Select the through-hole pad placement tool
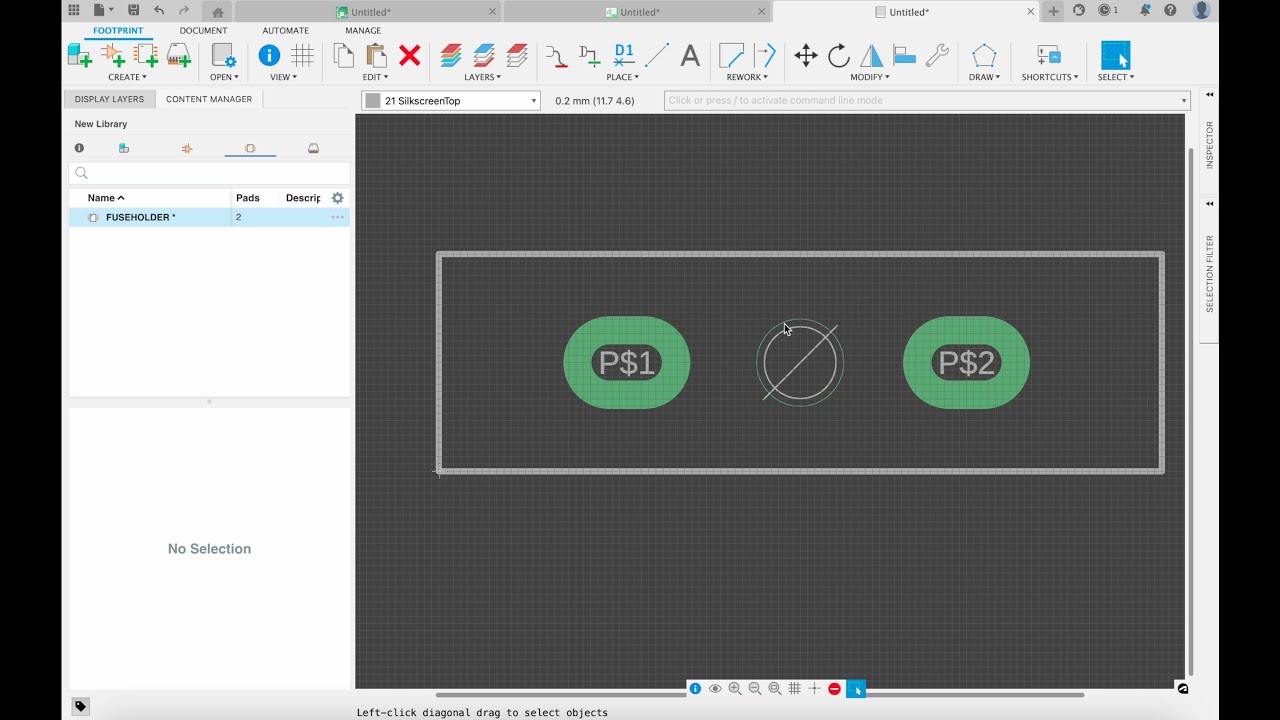Image resolution: width=1280 pixels, height=720 pixels. pyautogui.click(x=590, y=56)
